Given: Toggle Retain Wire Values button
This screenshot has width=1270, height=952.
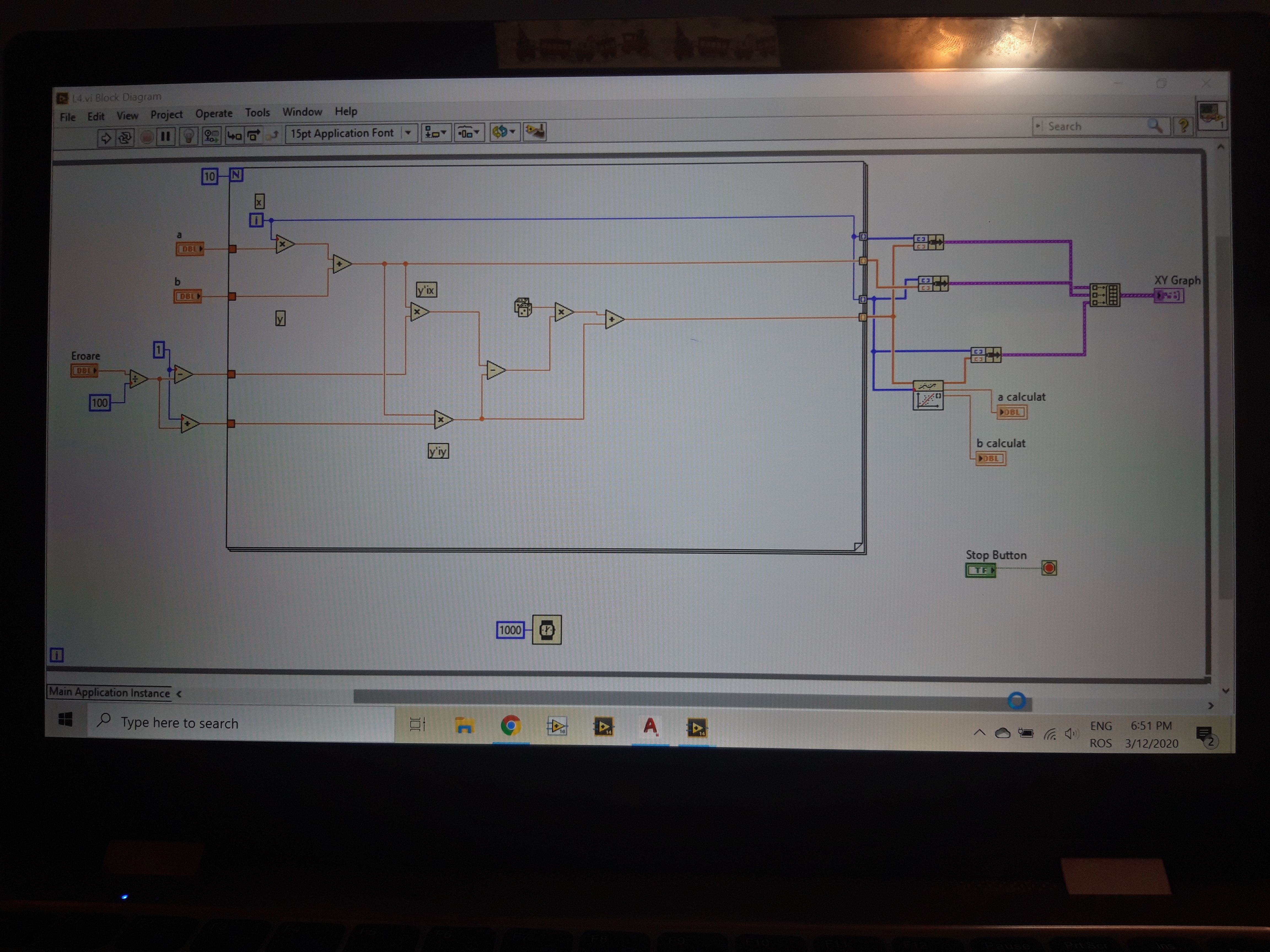Looking at the screenshot, I should (211, 136).
